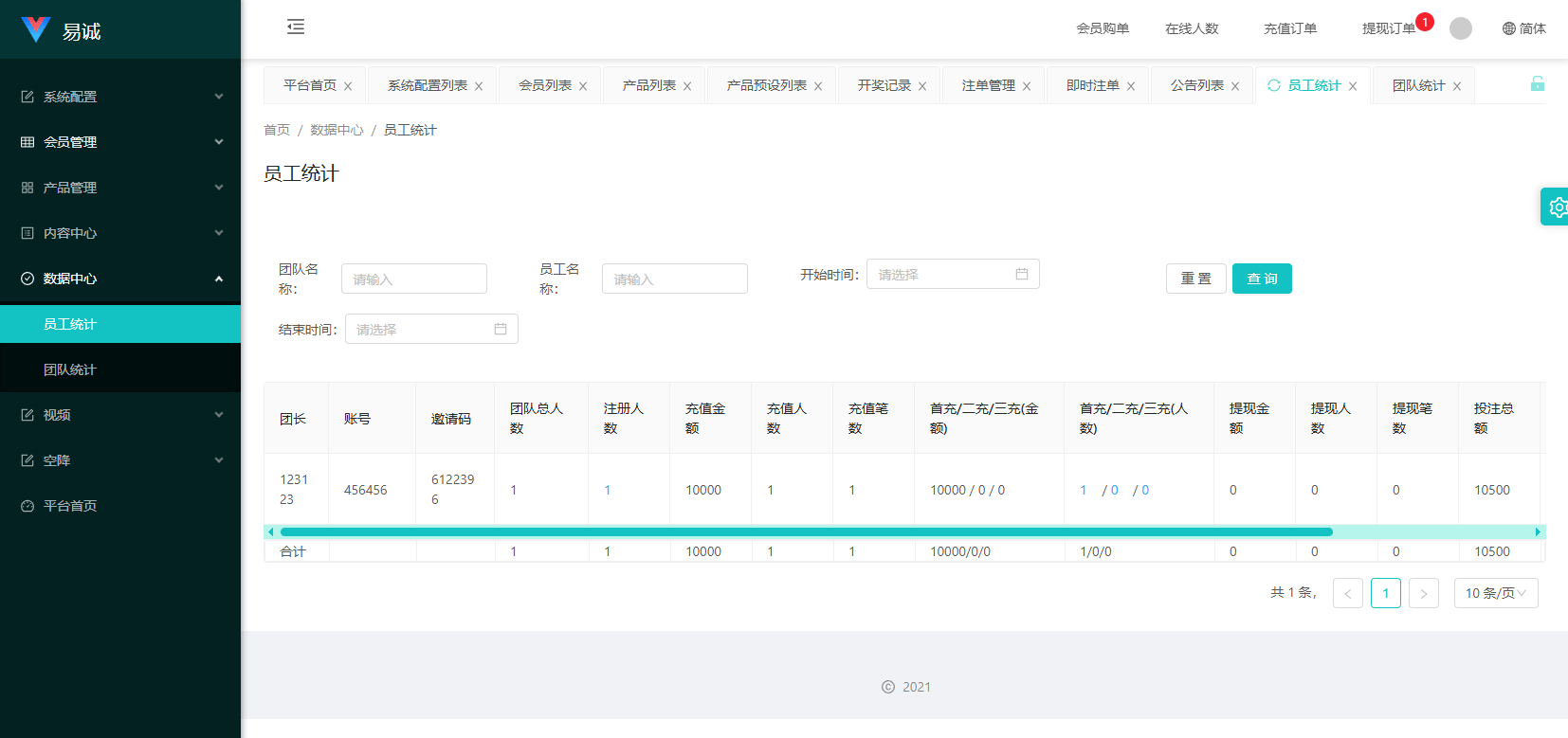1568x738 pixels.
Task: Click the 重置 reset button
Action: 1195,279
